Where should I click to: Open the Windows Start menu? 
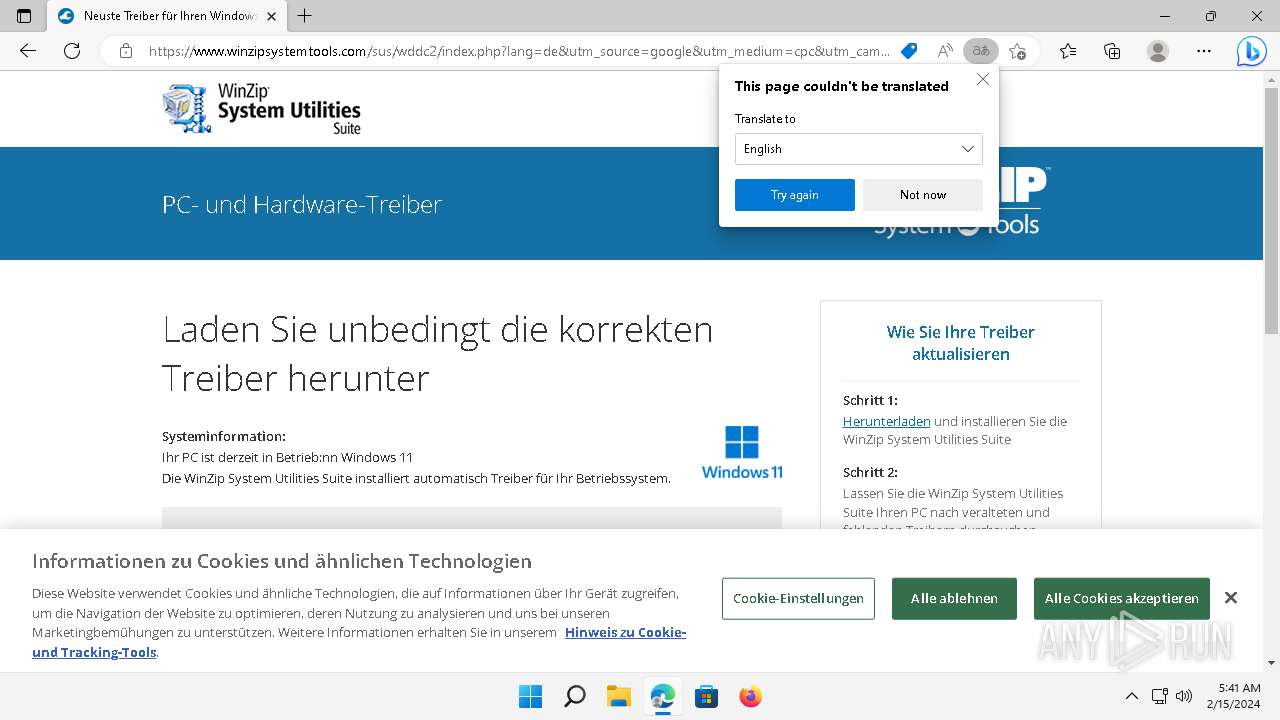click(x=530, y=696)
